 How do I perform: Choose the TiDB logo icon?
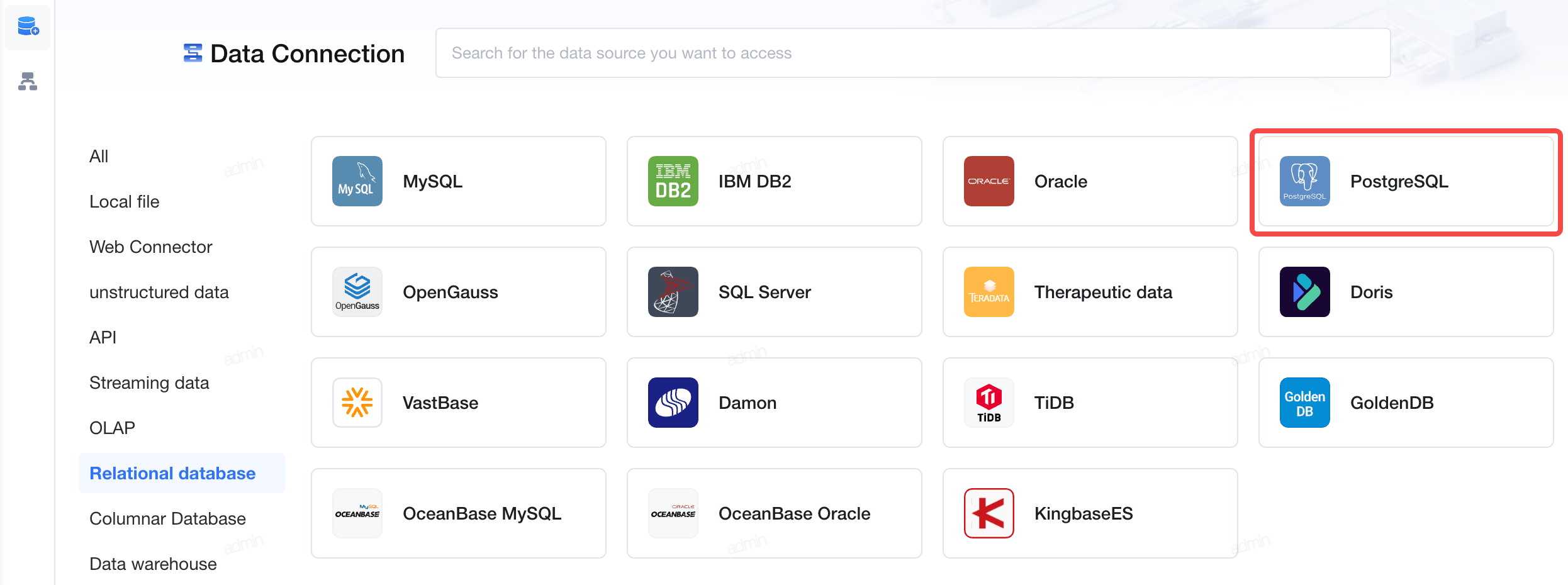[988, 403]
